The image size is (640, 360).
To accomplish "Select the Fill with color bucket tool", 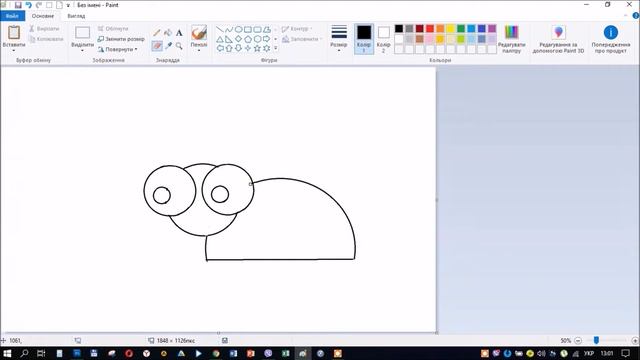I will click(168, 33).
